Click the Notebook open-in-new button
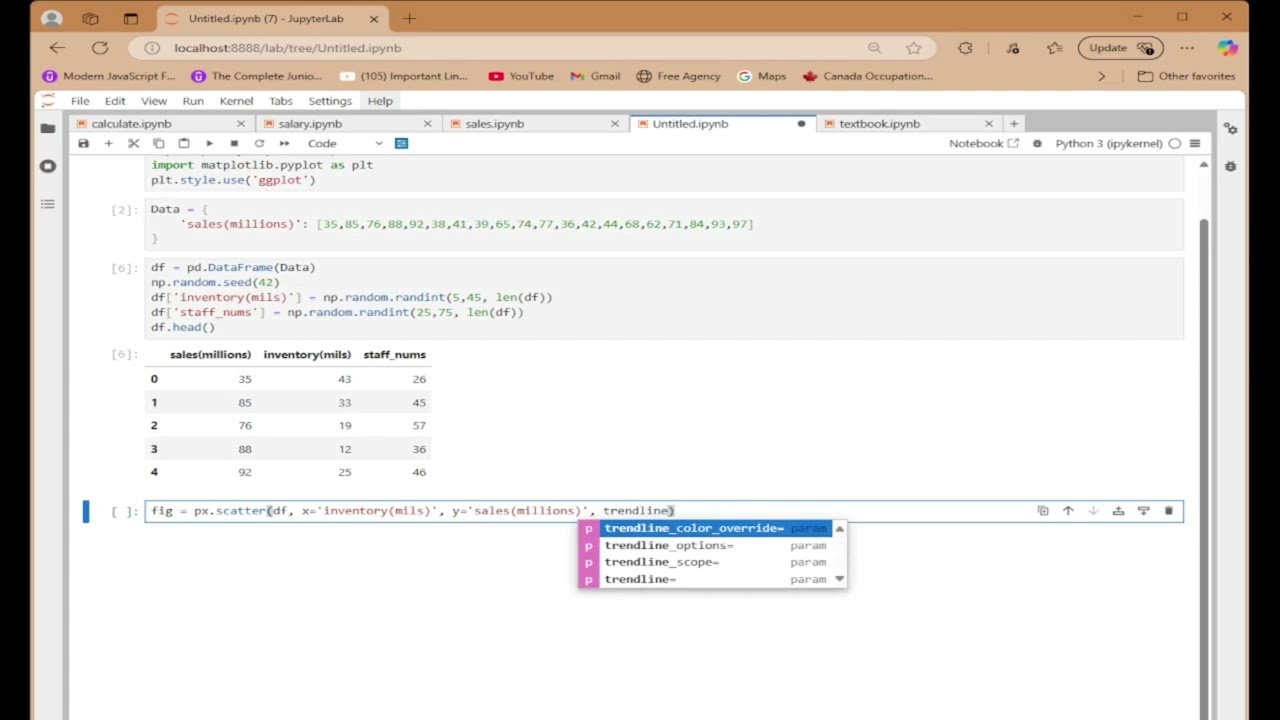This screenshot has height=720, width=1280. pos(984,143)
